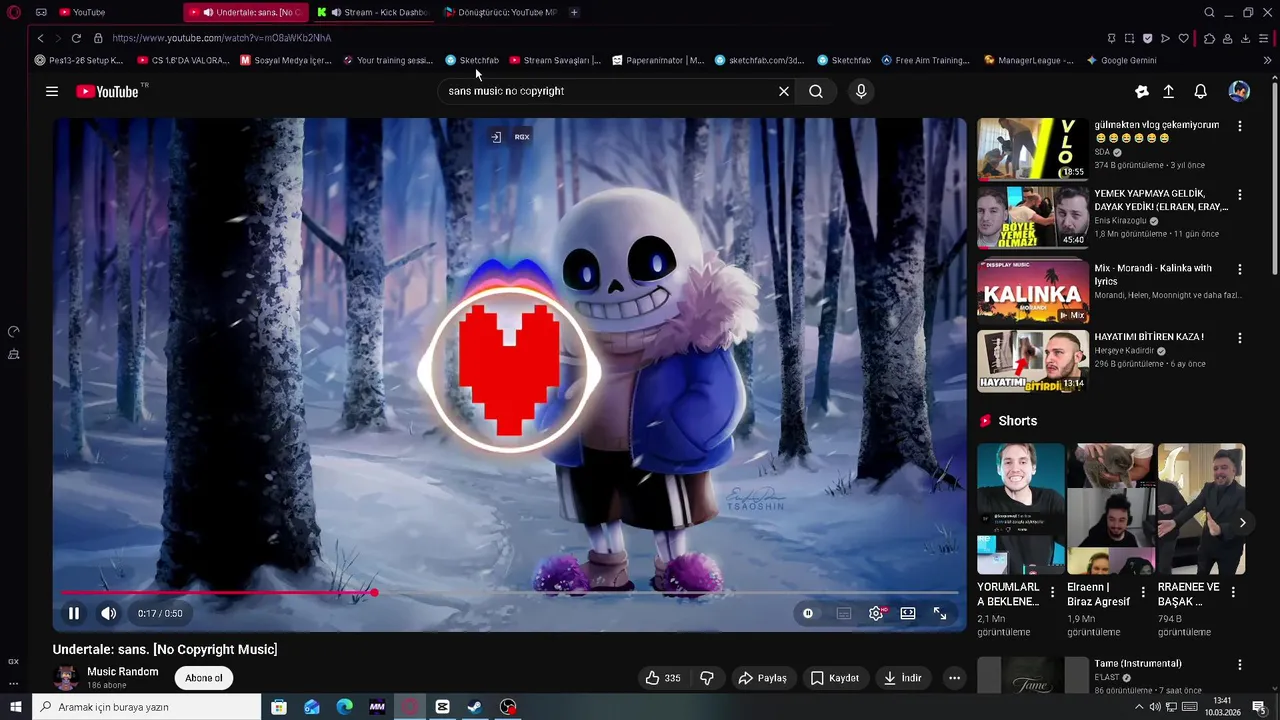Go to YouTube home via logo
Screen dimensions: 1280x720
[107, 91]
